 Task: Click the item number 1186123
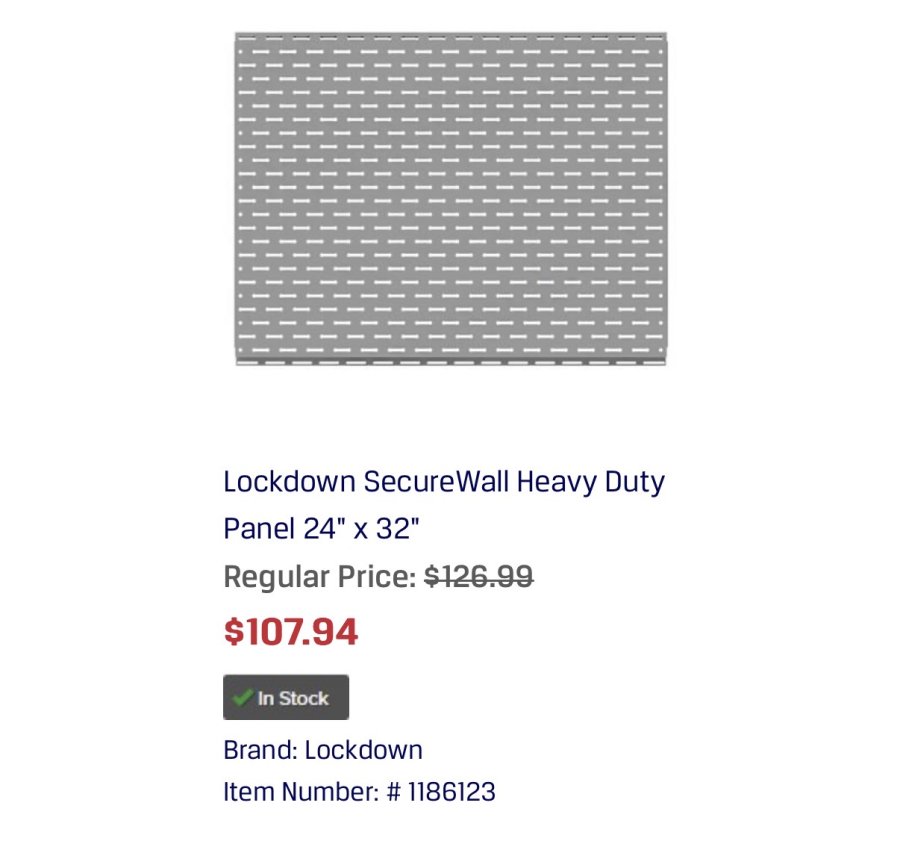452,792
